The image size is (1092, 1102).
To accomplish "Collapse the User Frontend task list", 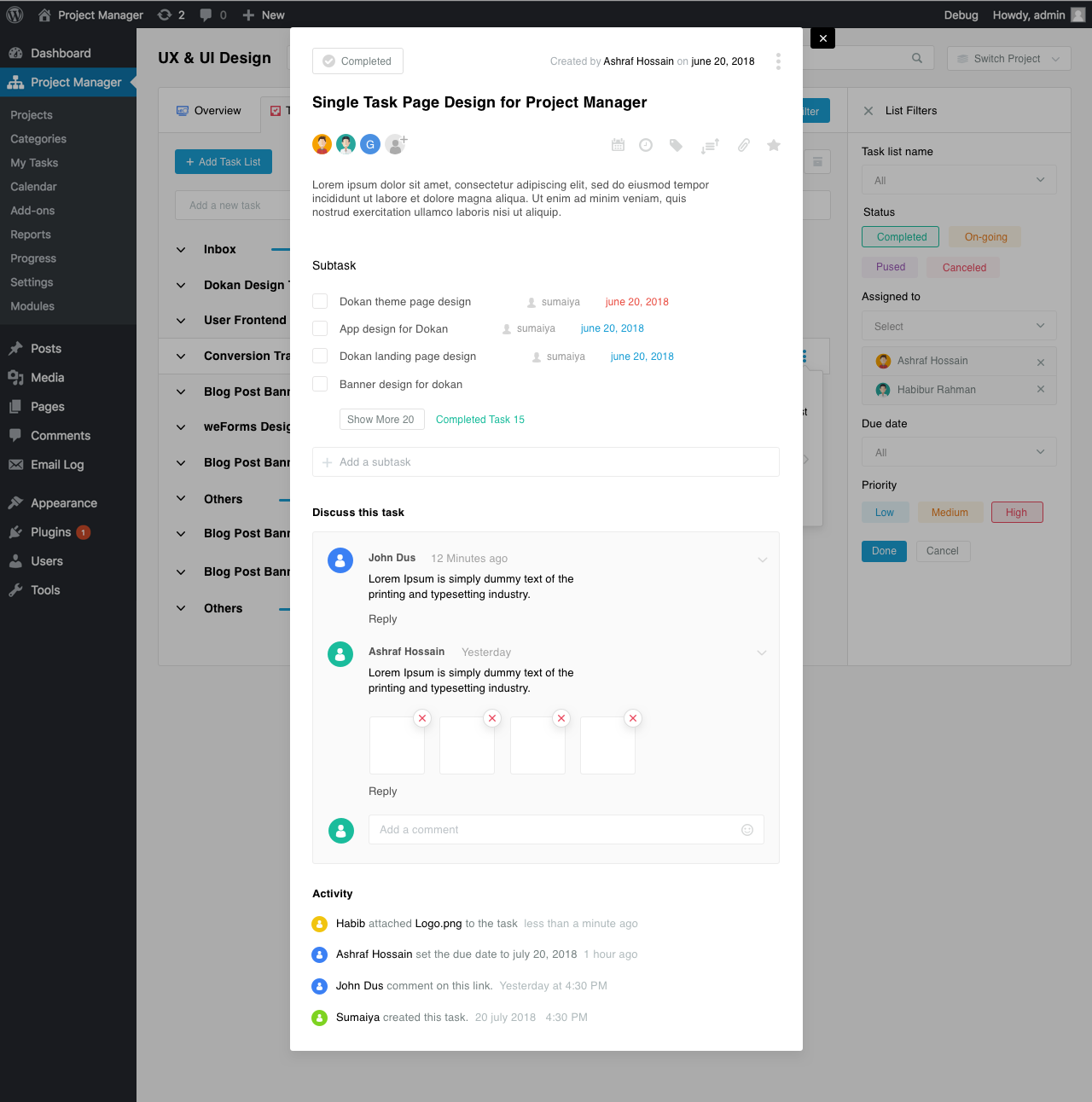I will pyautogui.click(x=181, y=321).
